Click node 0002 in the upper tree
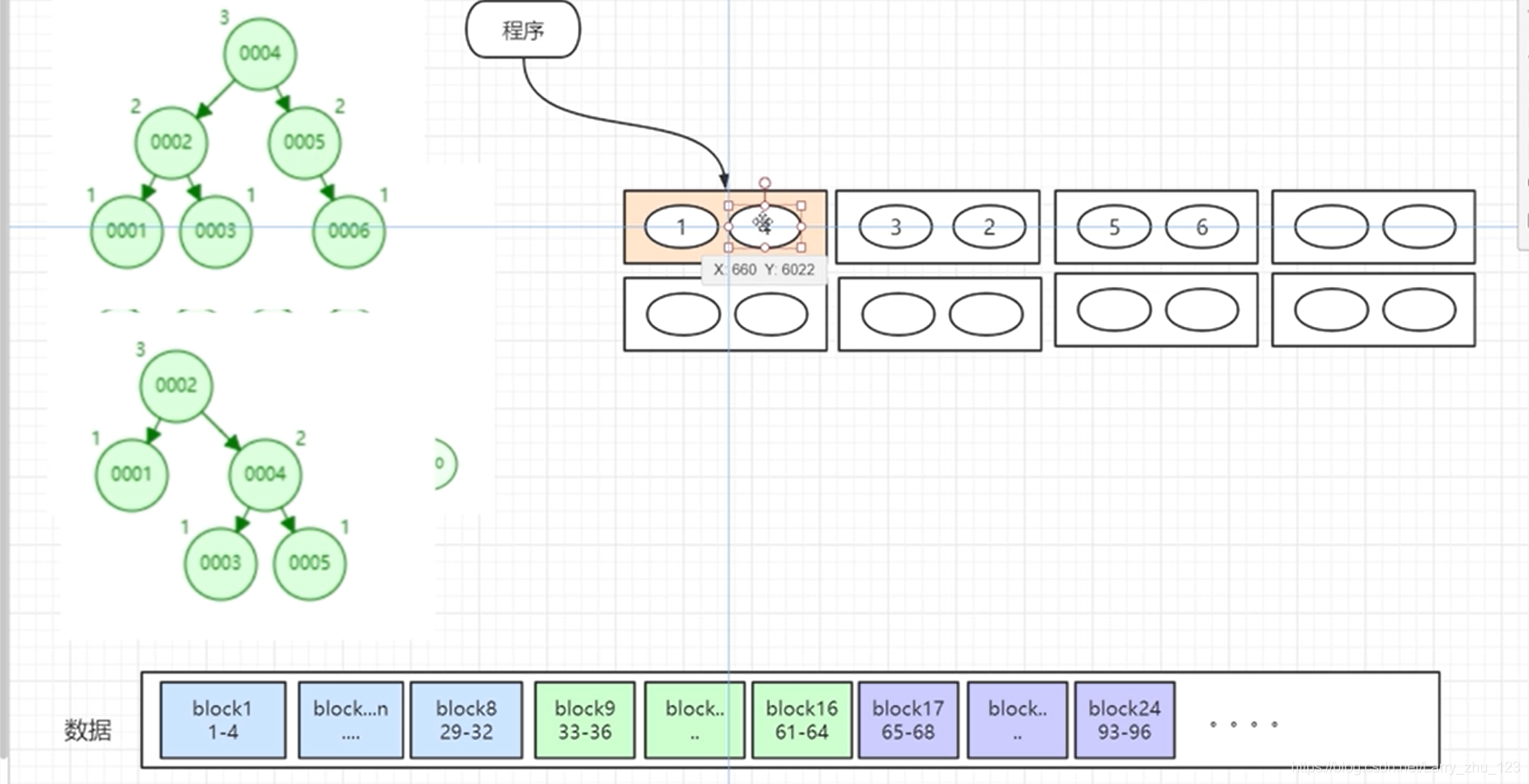The image size is (1529, 784). pyautogui.click(x=171, y=143)
